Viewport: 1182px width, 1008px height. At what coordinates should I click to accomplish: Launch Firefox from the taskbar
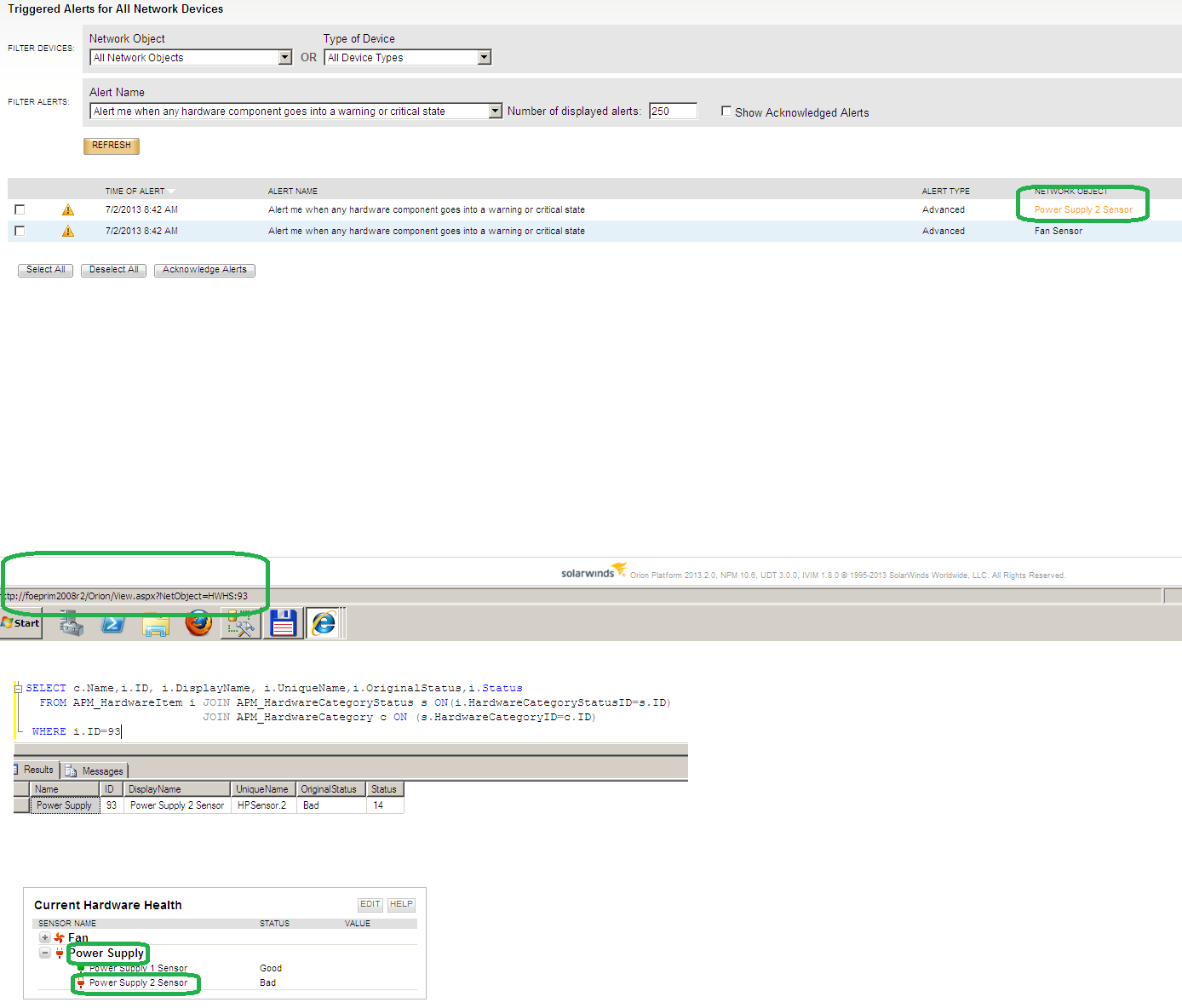199,623
